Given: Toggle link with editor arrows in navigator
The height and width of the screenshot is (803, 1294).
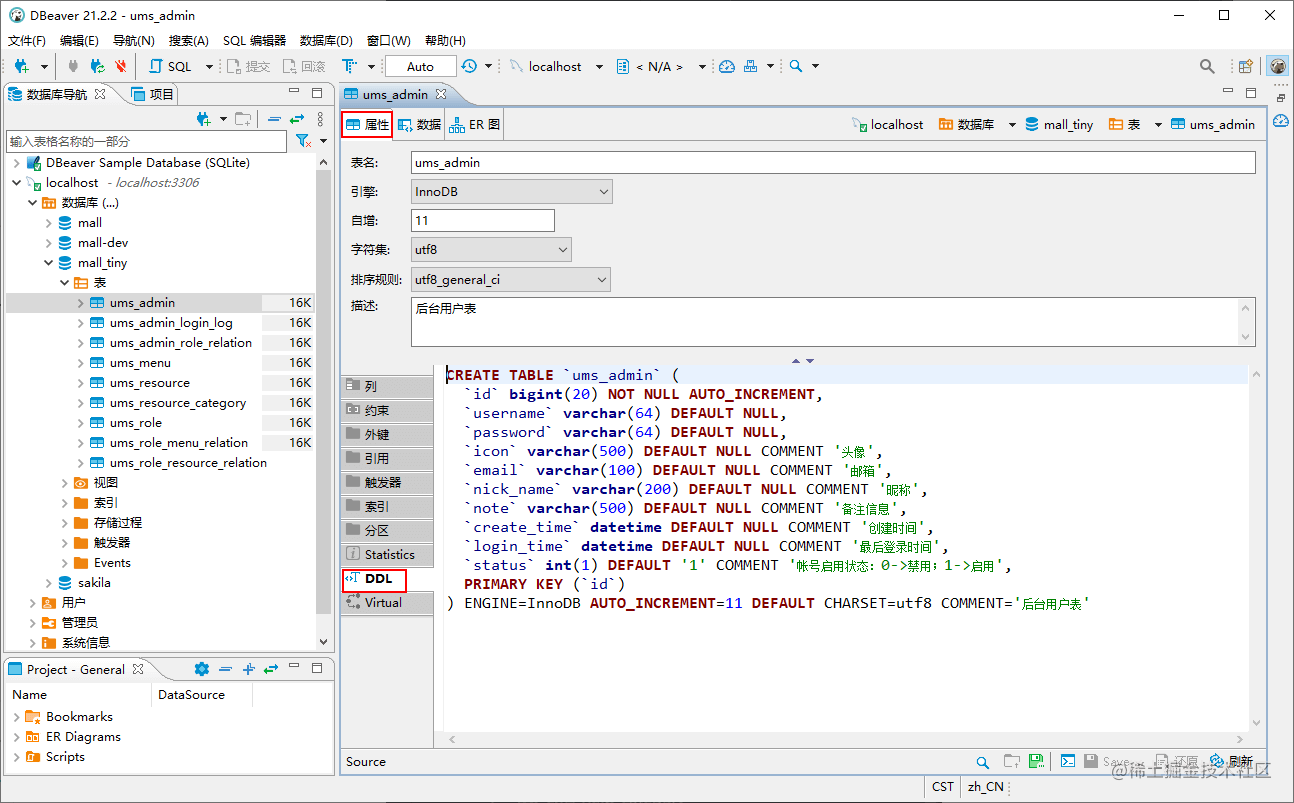Looking at the screenshot, I should pos(297,119).
